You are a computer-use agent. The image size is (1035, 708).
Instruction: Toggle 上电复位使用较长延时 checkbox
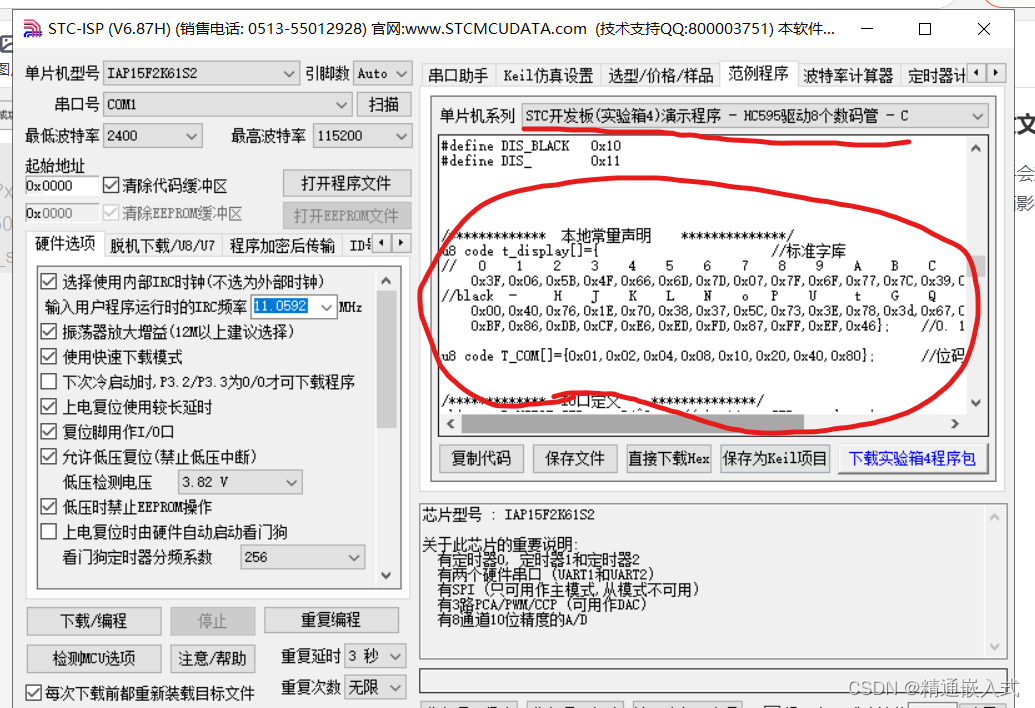[x=48, y=406]
